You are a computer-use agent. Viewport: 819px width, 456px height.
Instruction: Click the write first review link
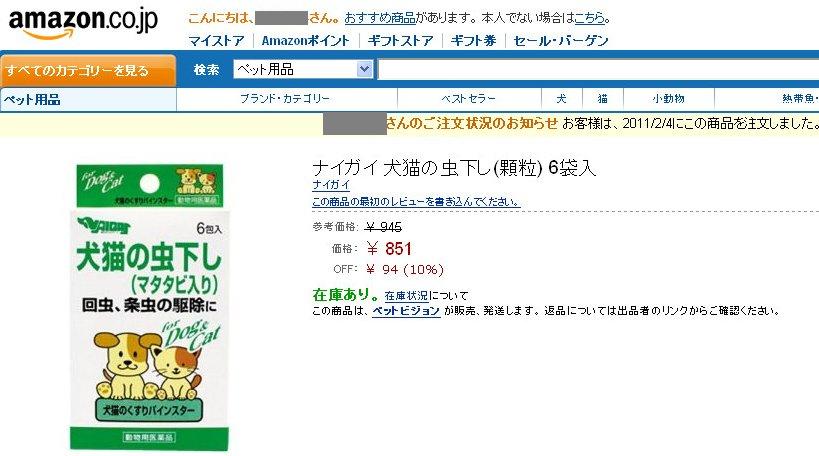(x=416, y=202)
